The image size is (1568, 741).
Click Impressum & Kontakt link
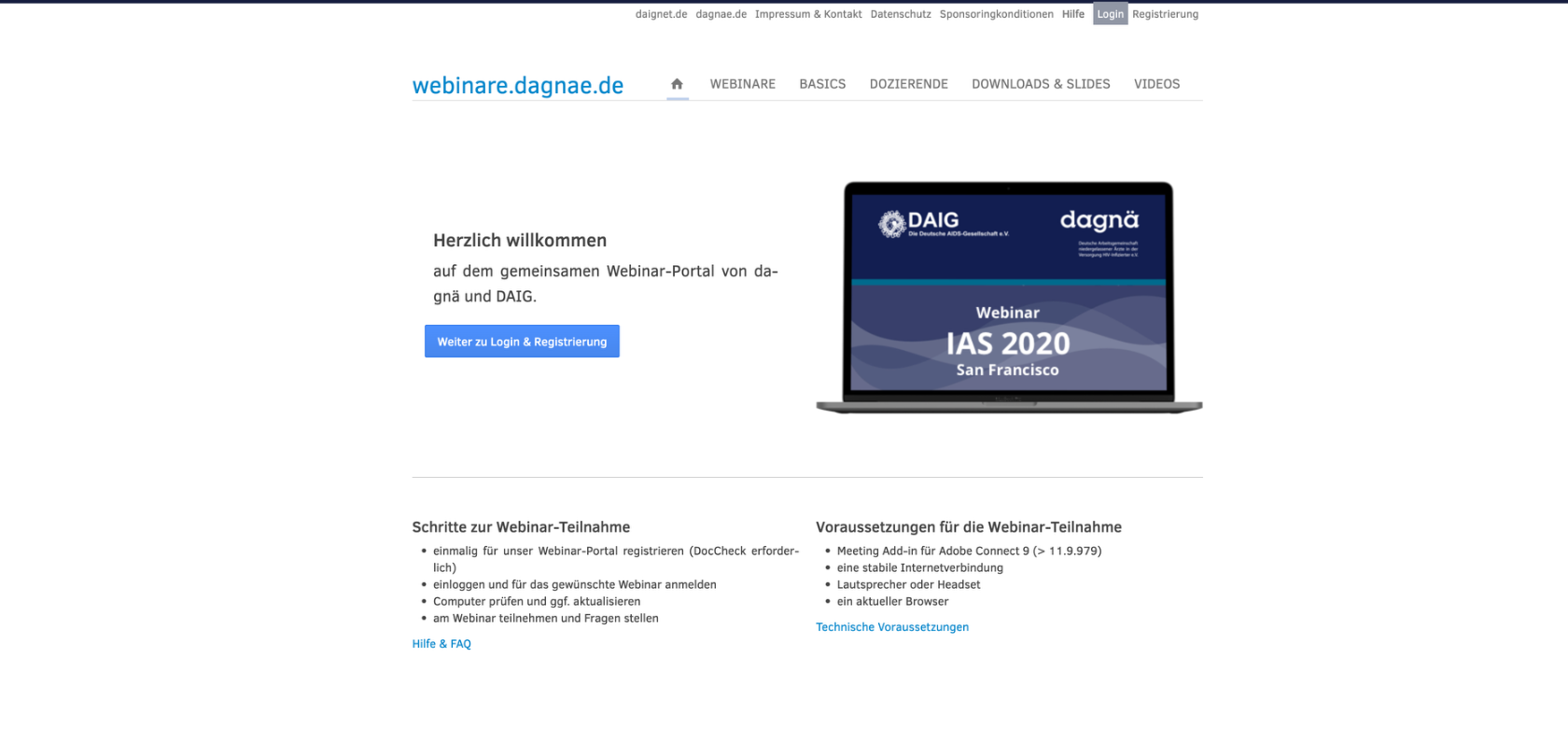tap(808, 14)
